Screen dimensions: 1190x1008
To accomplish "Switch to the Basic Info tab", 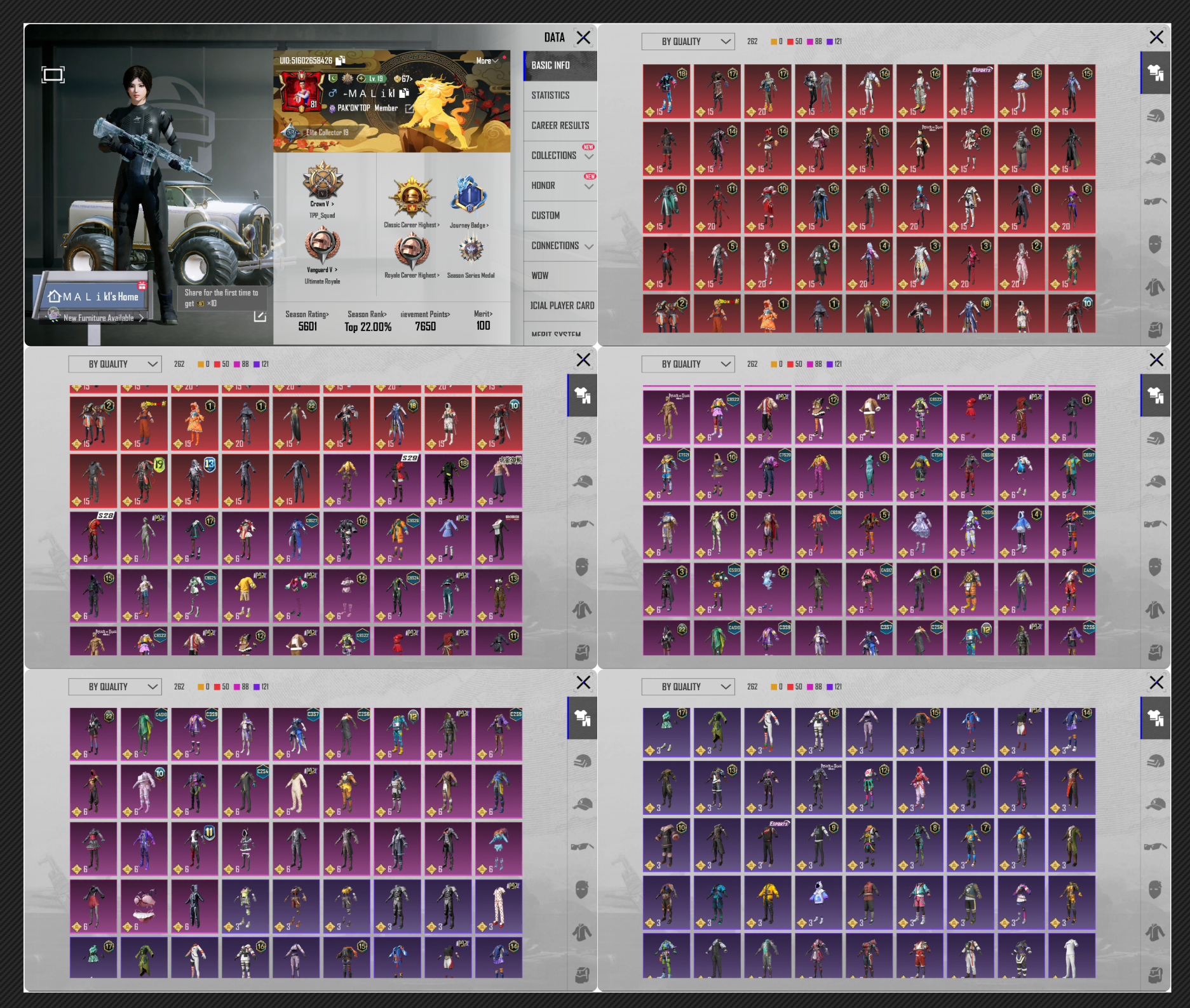I will pyautogui.click(x=560, y=65).
